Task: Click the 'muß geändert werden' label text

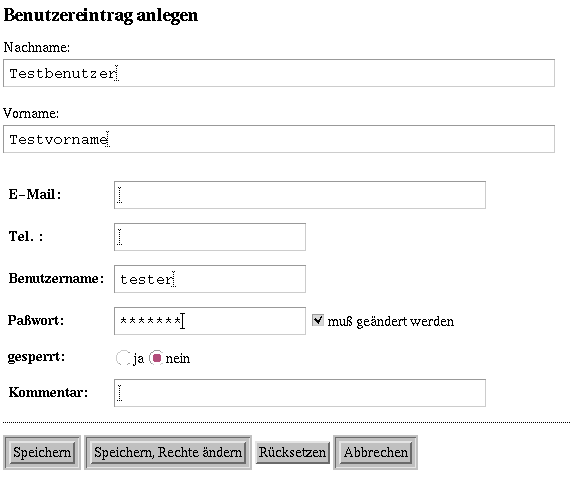Action: pos(391,322)
